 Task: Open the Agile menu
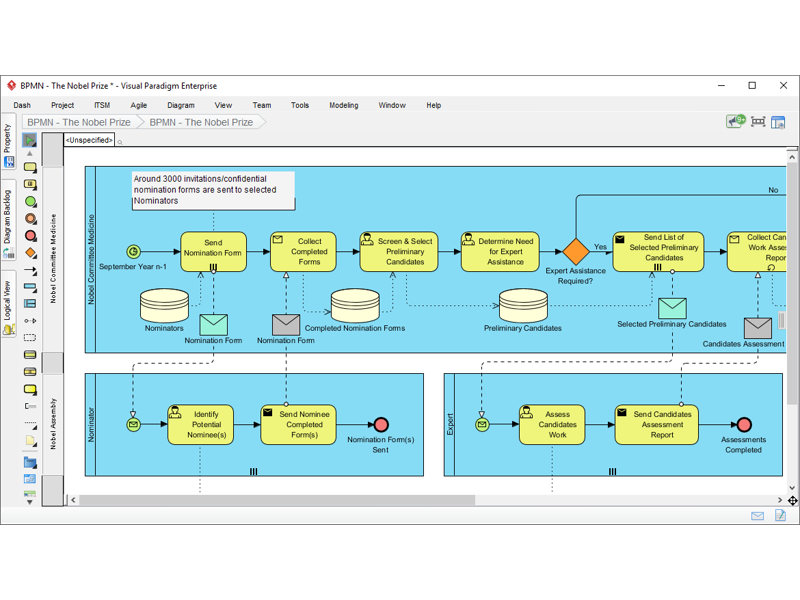[x=138, y=105]
